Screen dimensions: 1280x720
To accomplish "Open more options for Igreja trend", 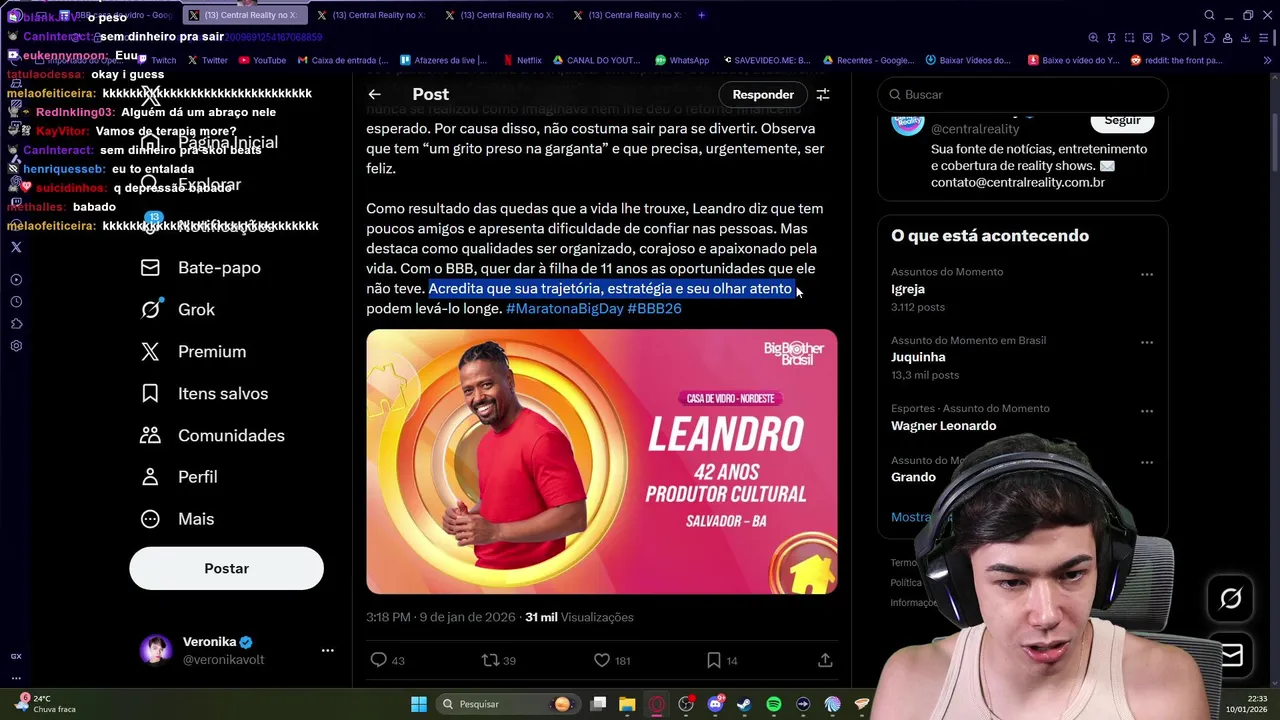I will 1147,274.
